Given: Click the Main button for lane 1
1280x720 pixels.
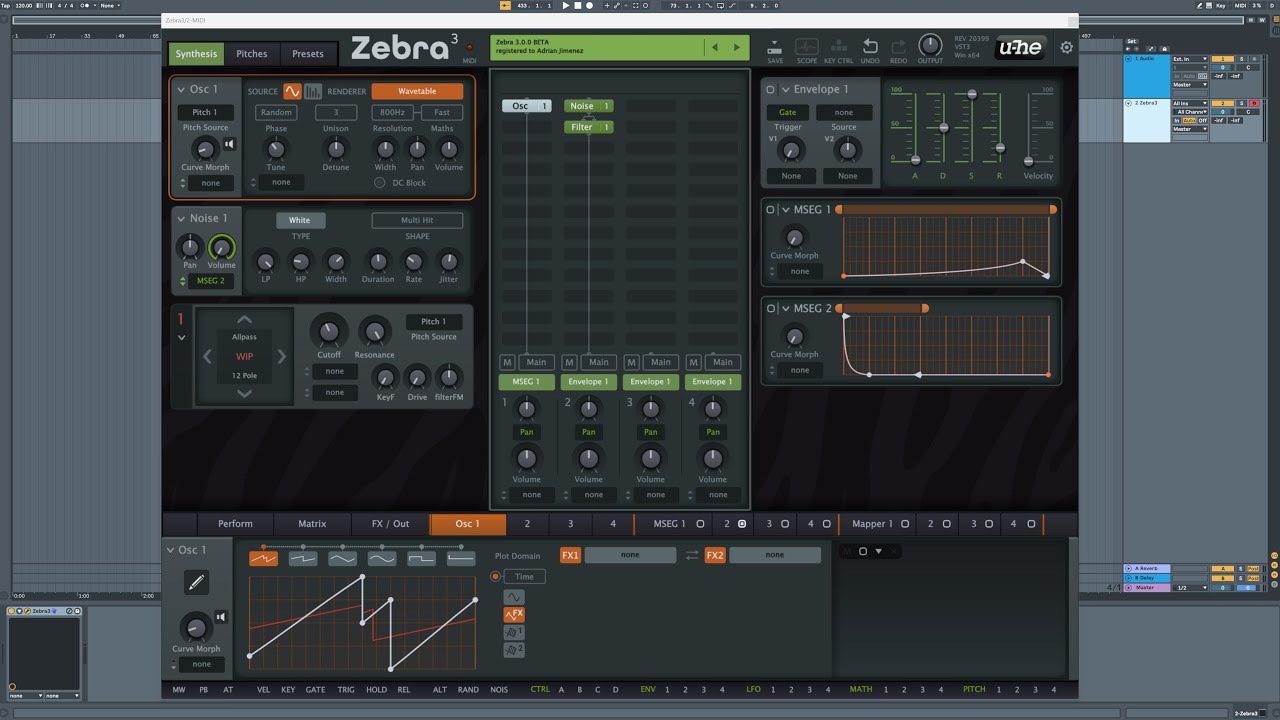Looking at the screenshot, I should (536, 362).
